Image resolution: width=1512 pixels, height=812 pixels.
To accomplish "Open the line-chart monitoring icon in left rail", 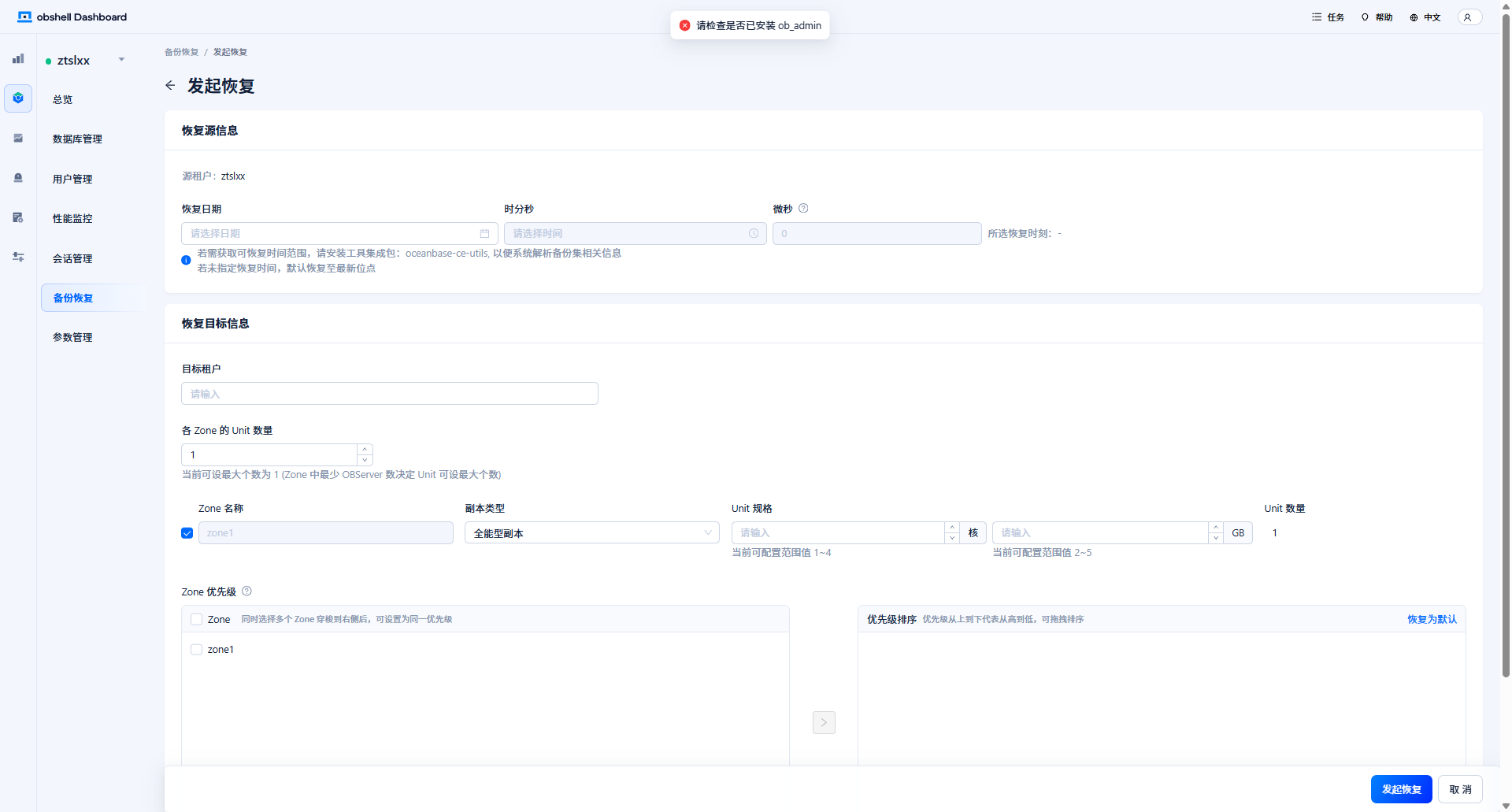I will [18, 138].
